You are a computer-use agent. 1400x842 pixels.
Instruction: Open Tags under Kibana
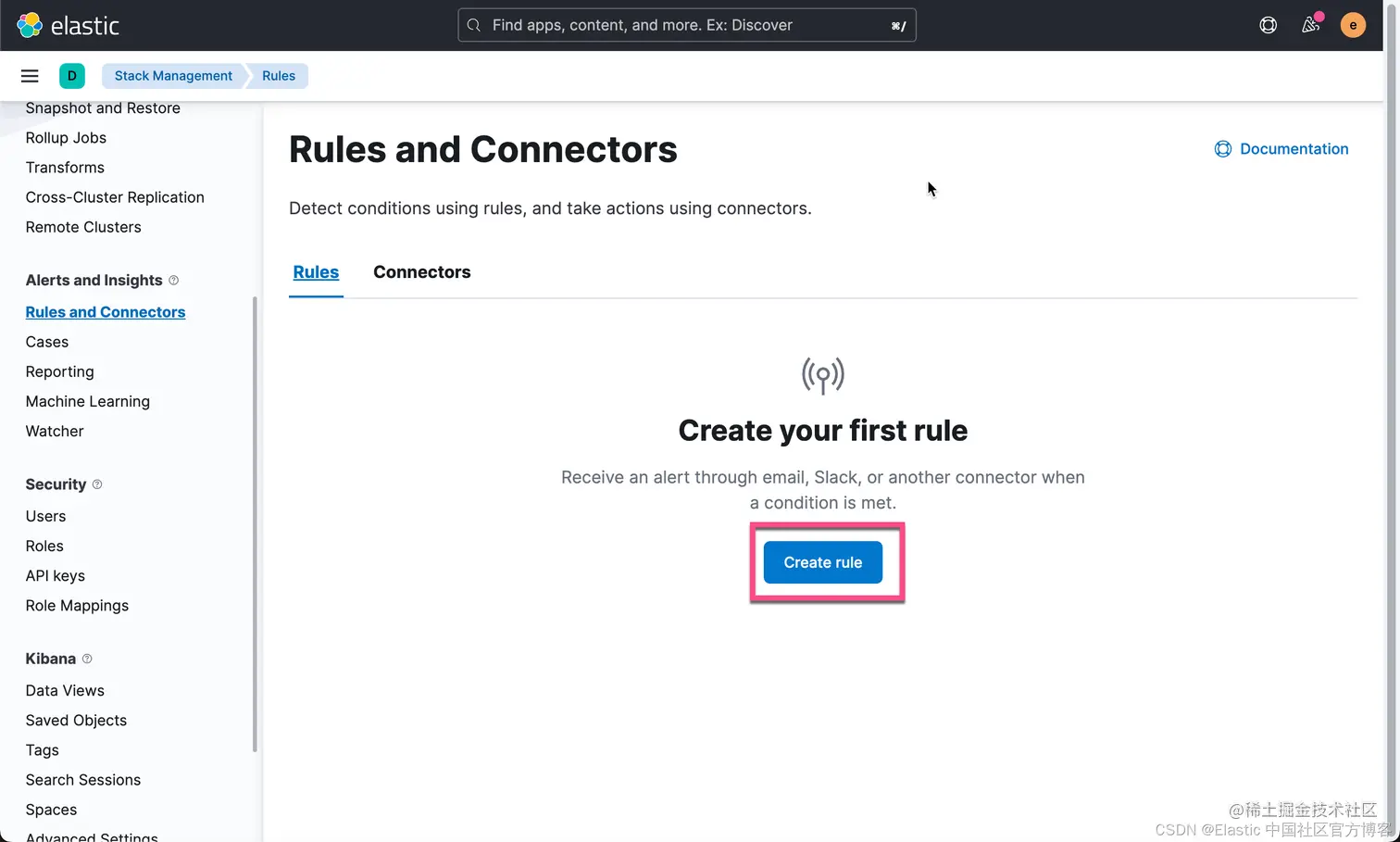coord(43,749)
